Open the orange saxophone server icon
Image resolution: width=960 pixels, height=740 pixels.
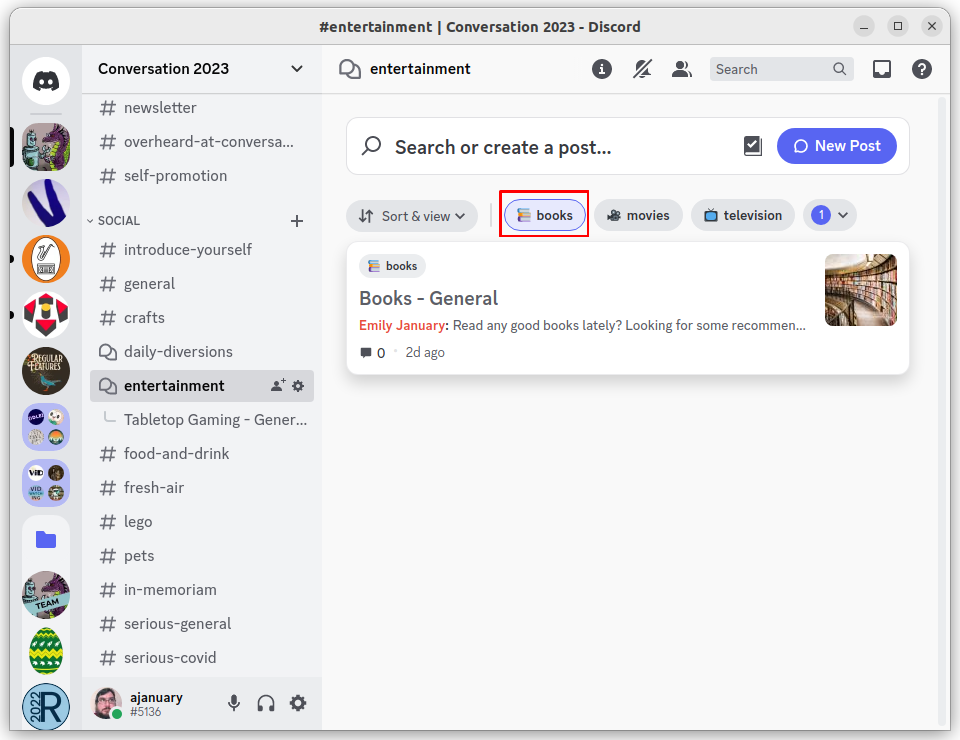(x=46, y=259)
